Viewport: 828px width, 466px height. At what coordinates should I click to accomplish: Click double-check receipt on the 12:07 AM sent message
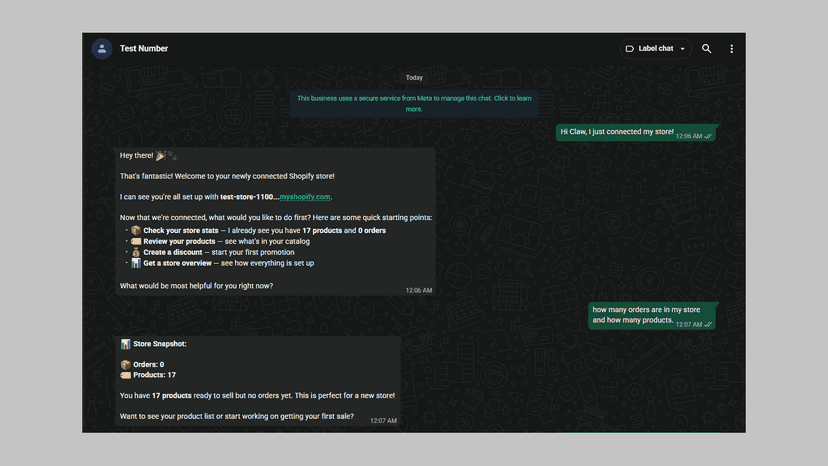708,324
